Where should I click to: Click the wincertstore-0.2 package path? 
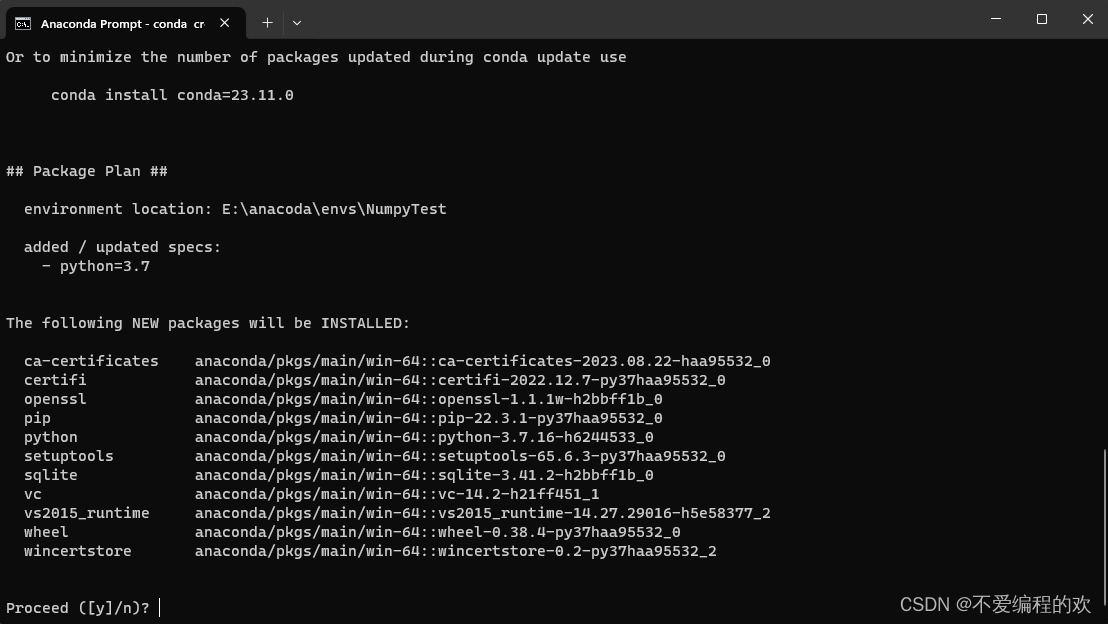[456, 551]
